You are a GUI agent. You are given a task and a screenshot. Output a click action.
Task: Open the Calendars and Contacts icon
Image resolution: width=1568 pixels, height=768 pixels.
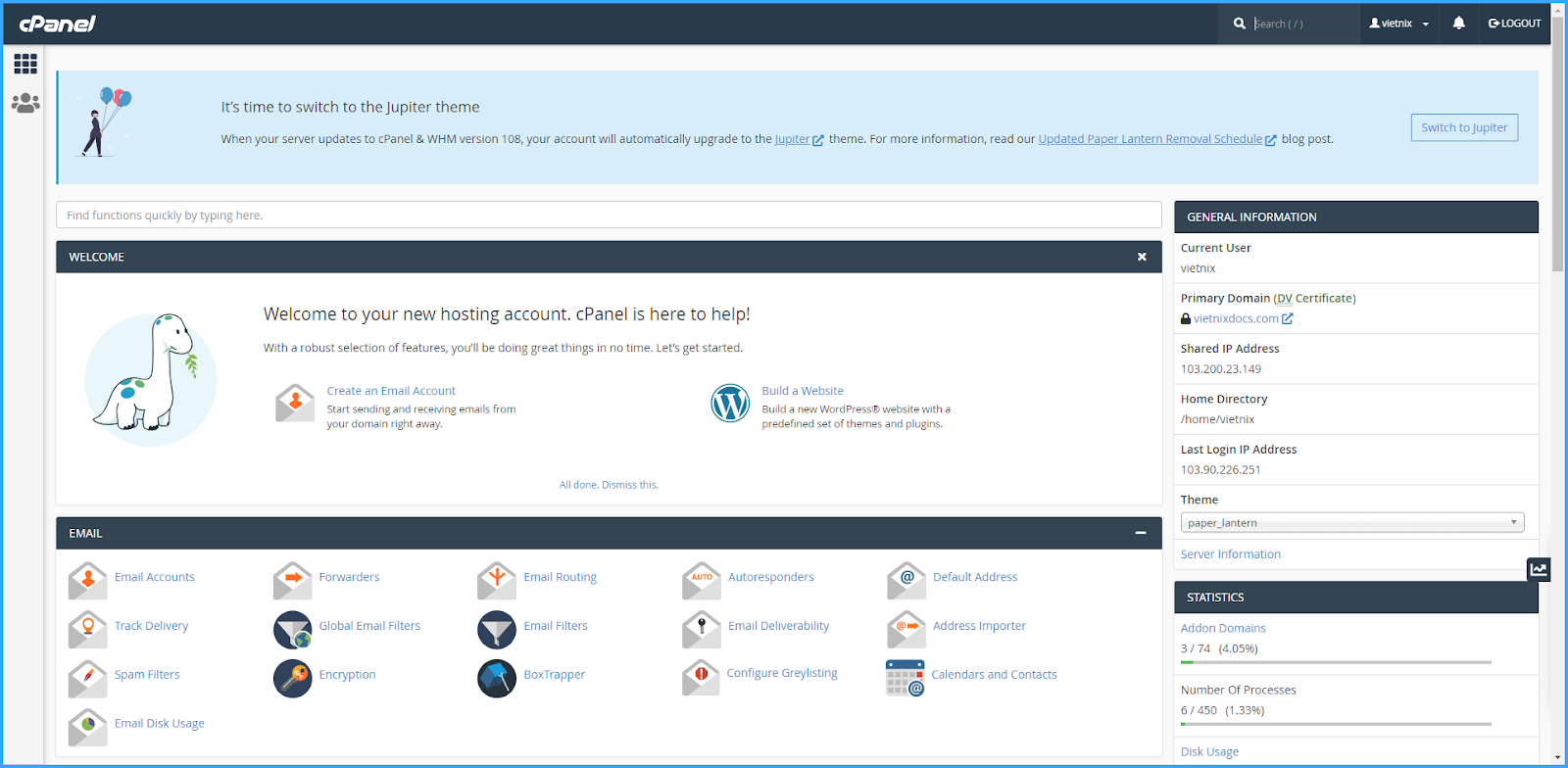906,678
